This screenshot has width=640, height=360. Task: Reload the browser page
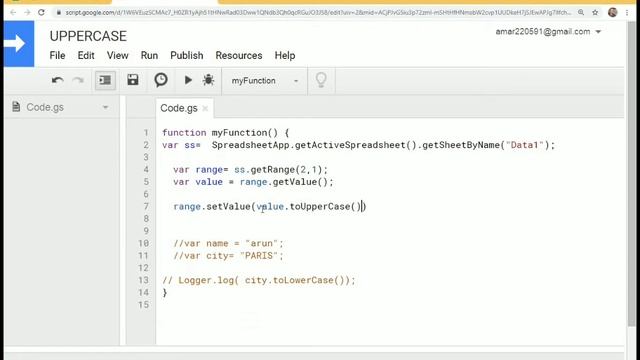(41, 13)
